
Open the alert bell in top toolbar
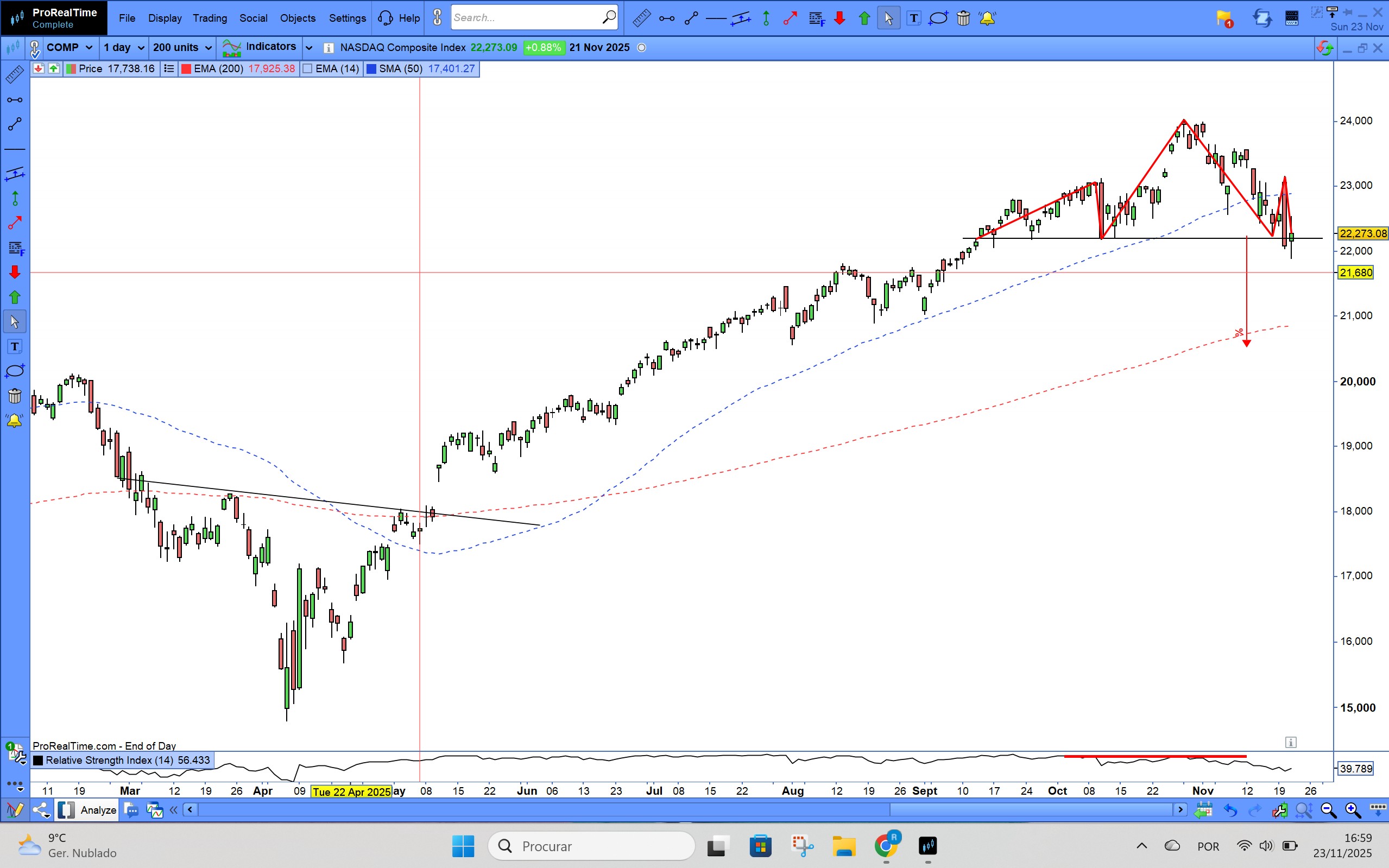click(987, 18)
